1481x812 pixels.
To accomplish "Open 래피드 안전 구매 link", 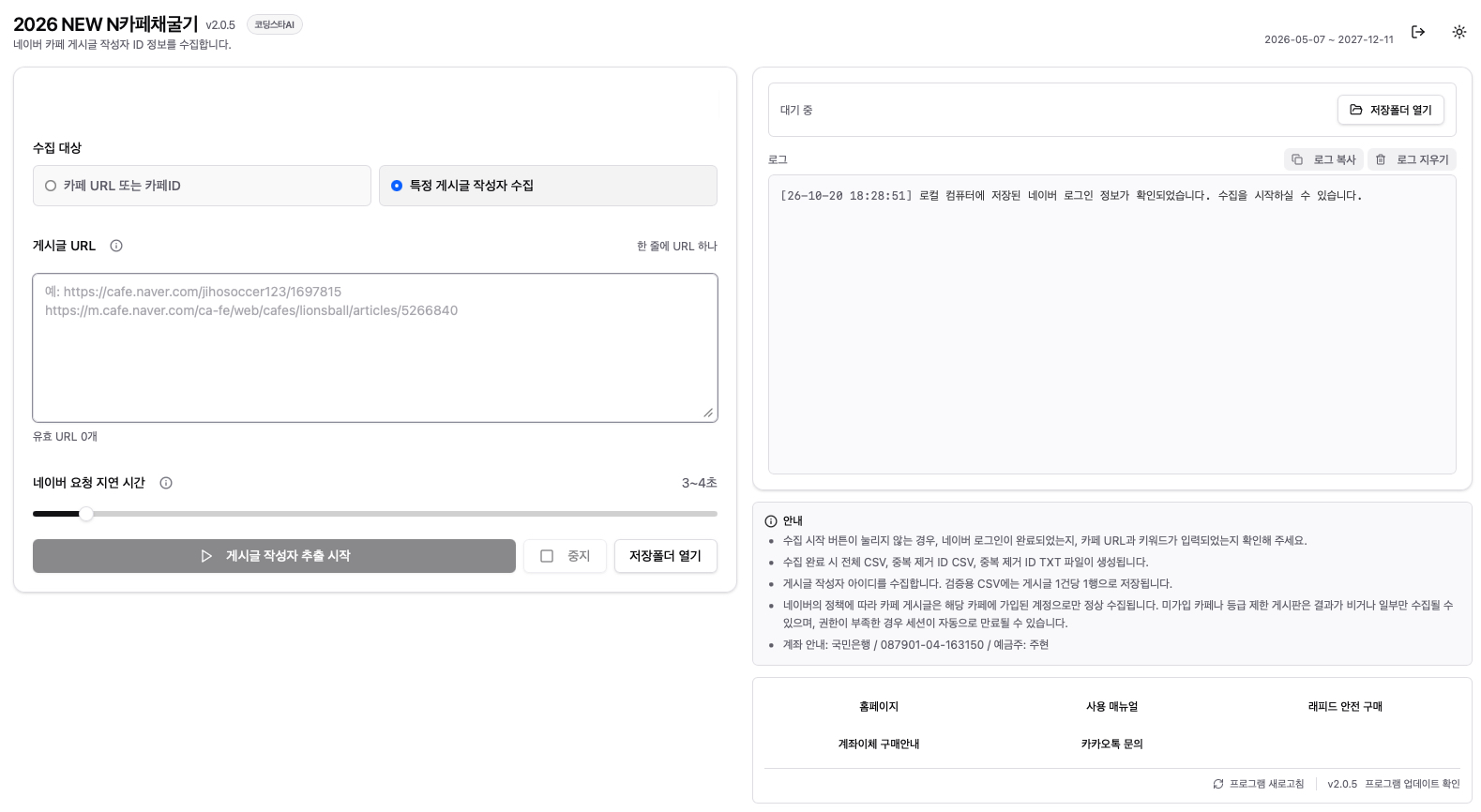I will pyautogui.click(x=1345, y=707).
